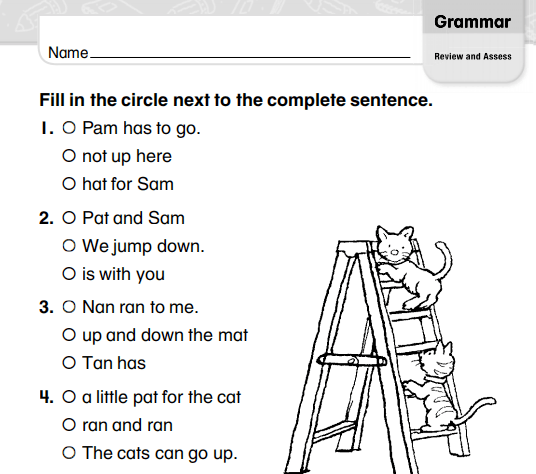The width and height of the screenshot is (536, 474).
Task: Click the 'Review and Assess' label
Action: click(473, 56)
